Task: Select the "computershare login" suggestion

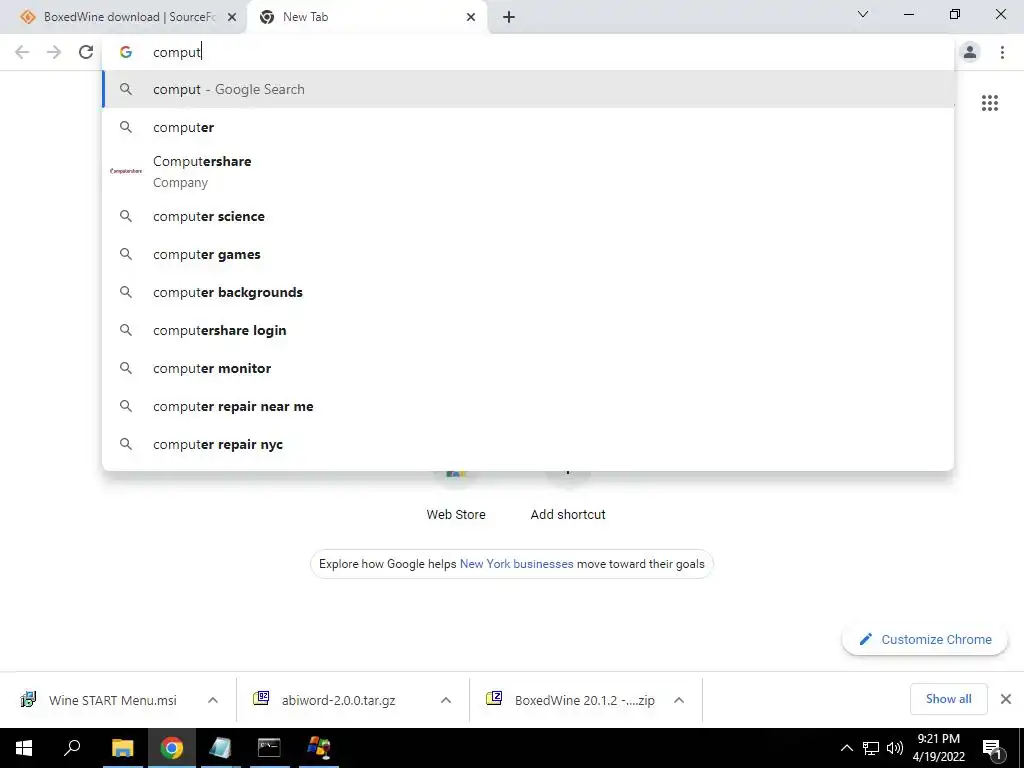Action: pyautogui.click(x=528, y=330)
